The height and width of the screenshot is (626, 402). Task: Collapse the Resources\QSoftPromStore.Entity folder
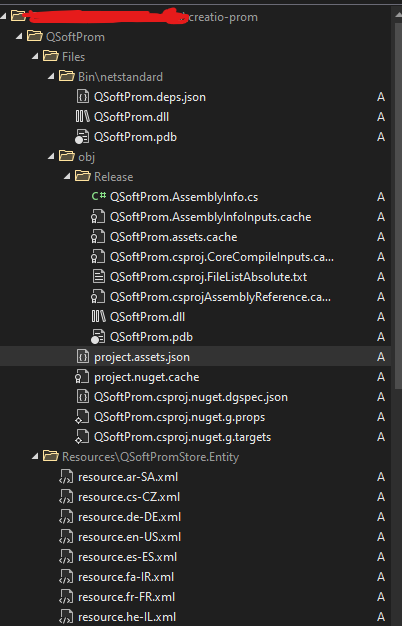(35, 456)
